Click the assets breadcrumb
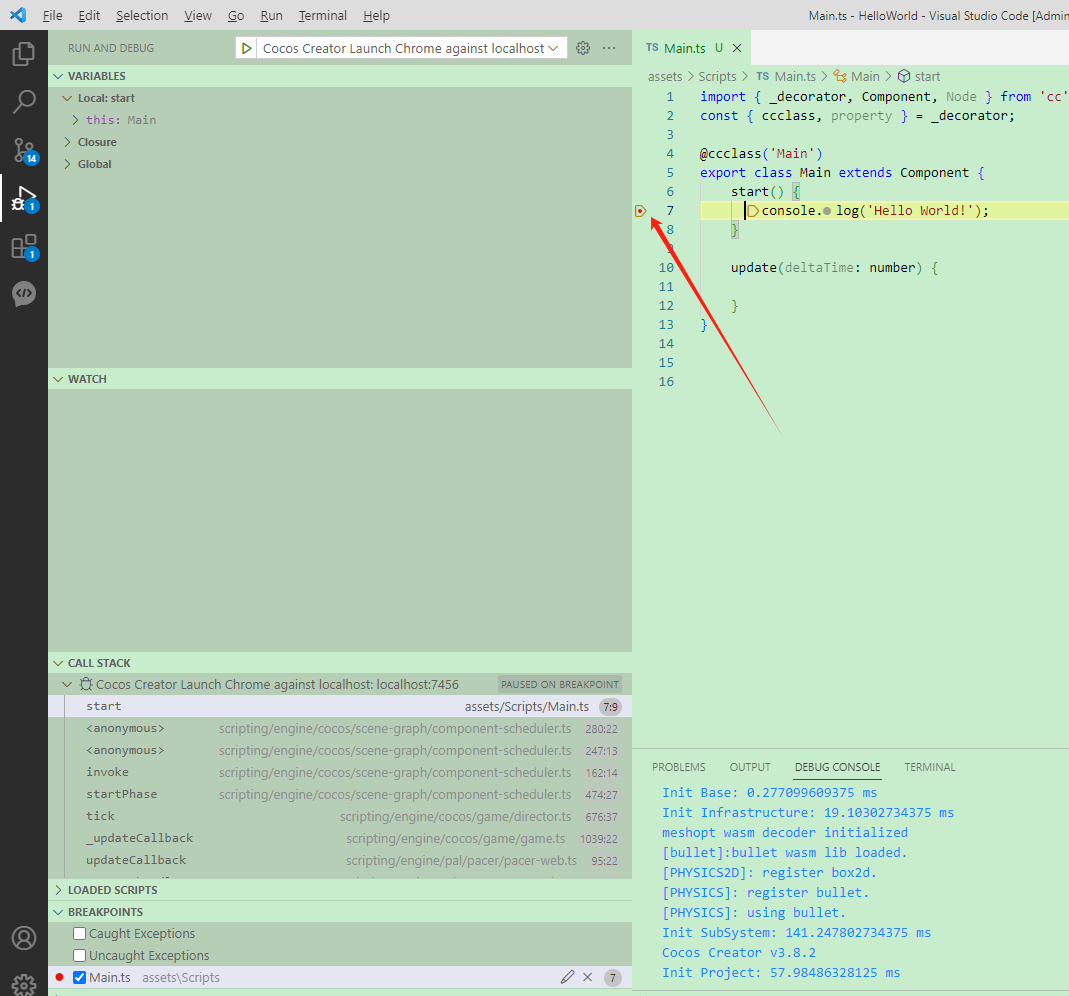The image size is (1069, 996). click(665, 76)
